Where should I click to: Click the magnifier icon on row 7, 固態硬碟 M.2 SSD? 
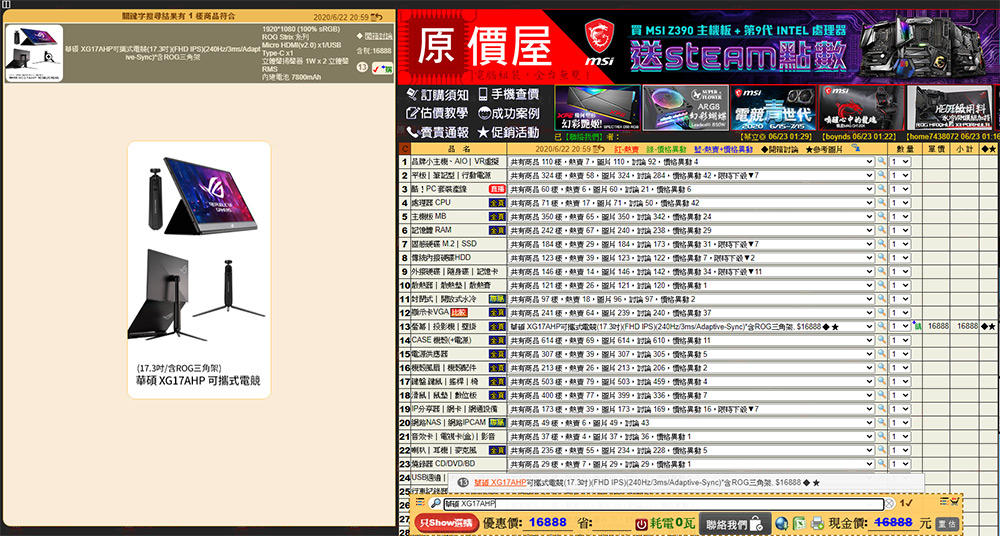tap(881, 244)
